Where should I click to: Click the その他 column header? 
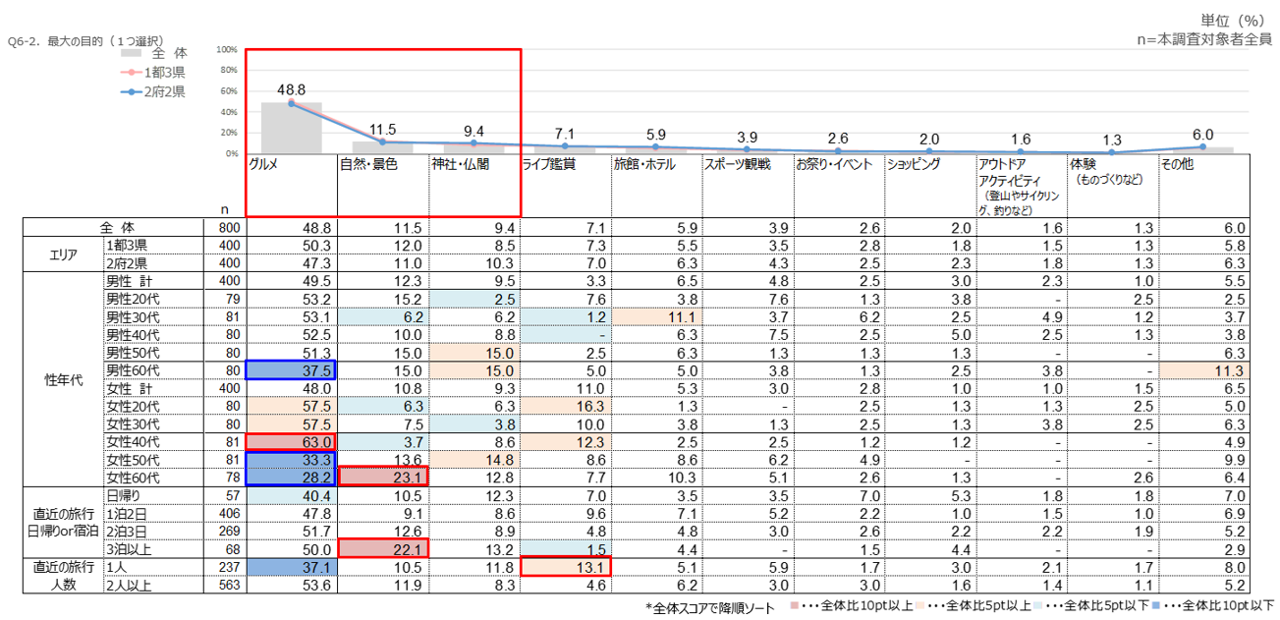(x=1176, y=165)
